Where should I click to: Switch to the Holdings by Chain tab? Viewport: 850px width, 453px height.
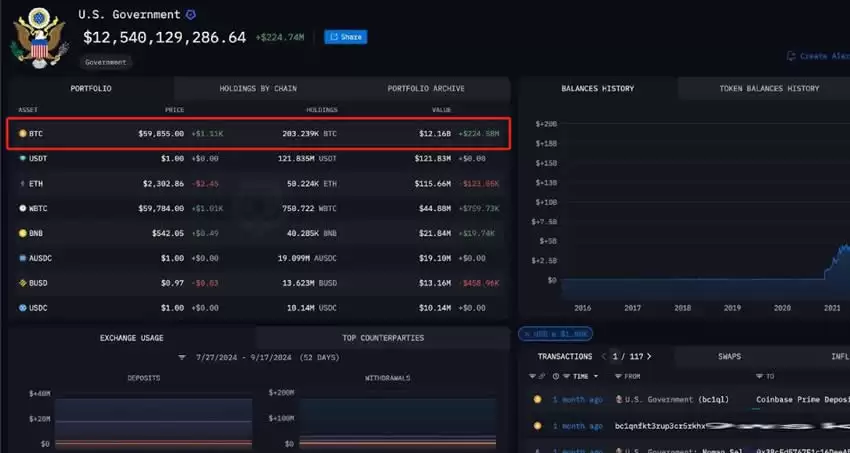258,89
